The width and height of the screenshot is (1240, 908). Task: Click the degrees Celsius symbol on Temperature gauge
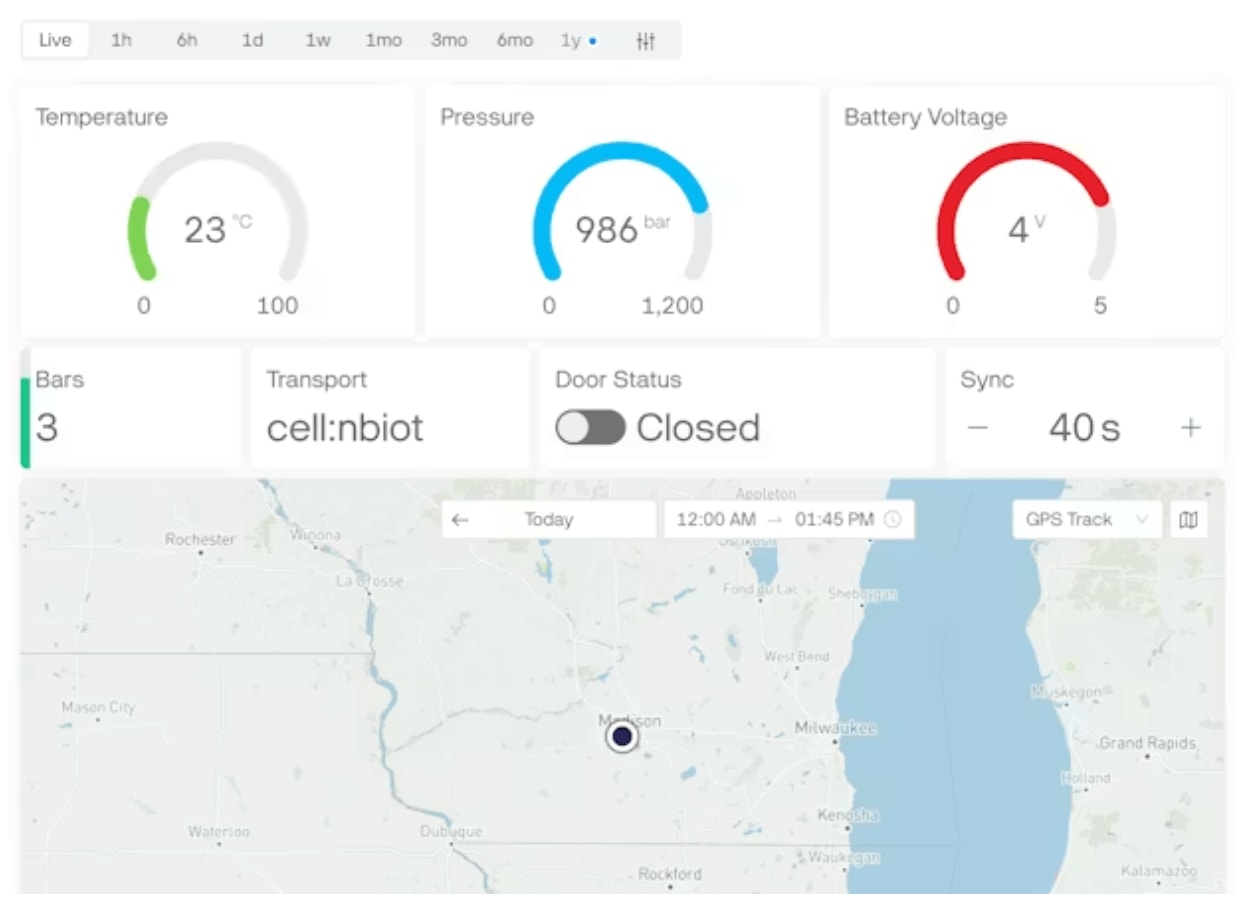click(239, 218)
